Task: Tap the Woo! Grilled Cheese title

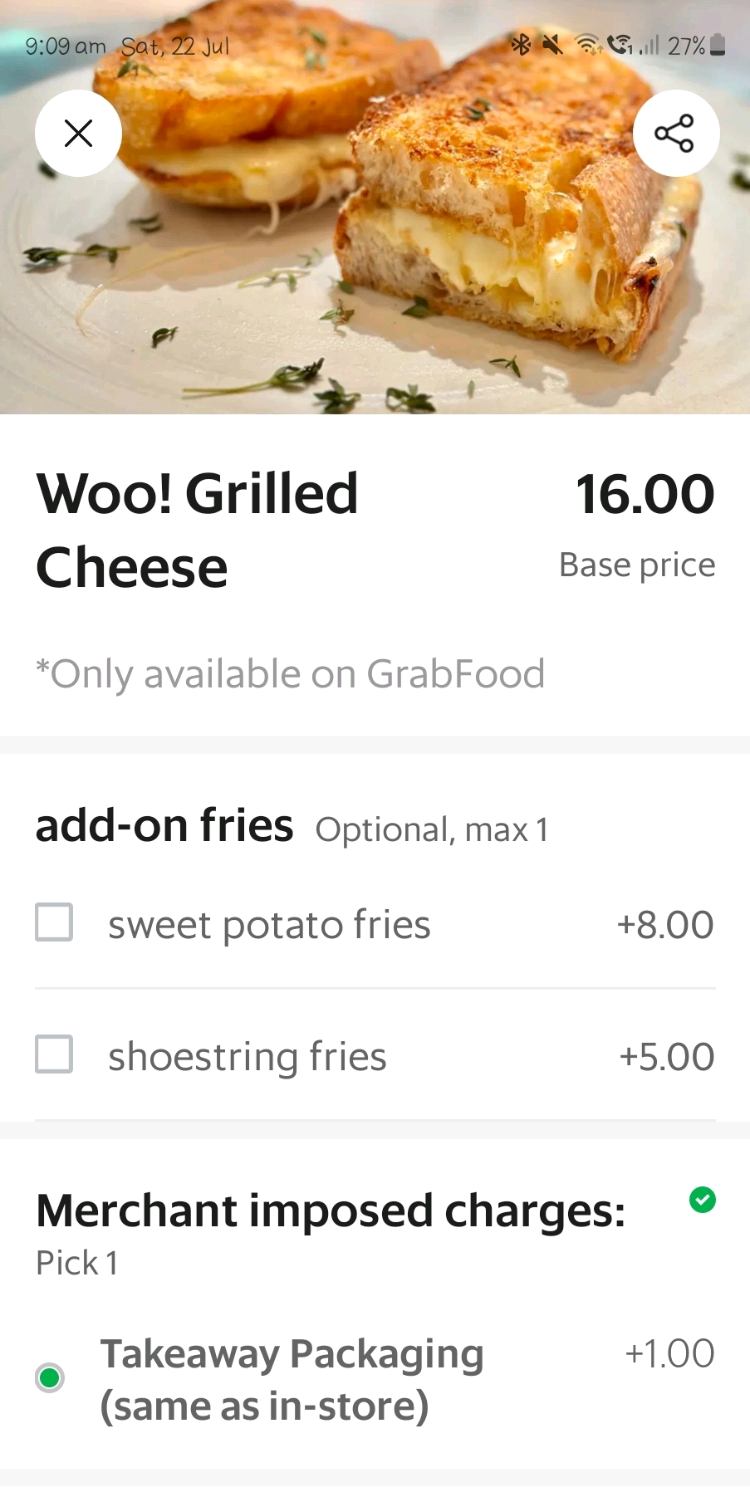Action: pyautogui.click(x=197, y=530)
